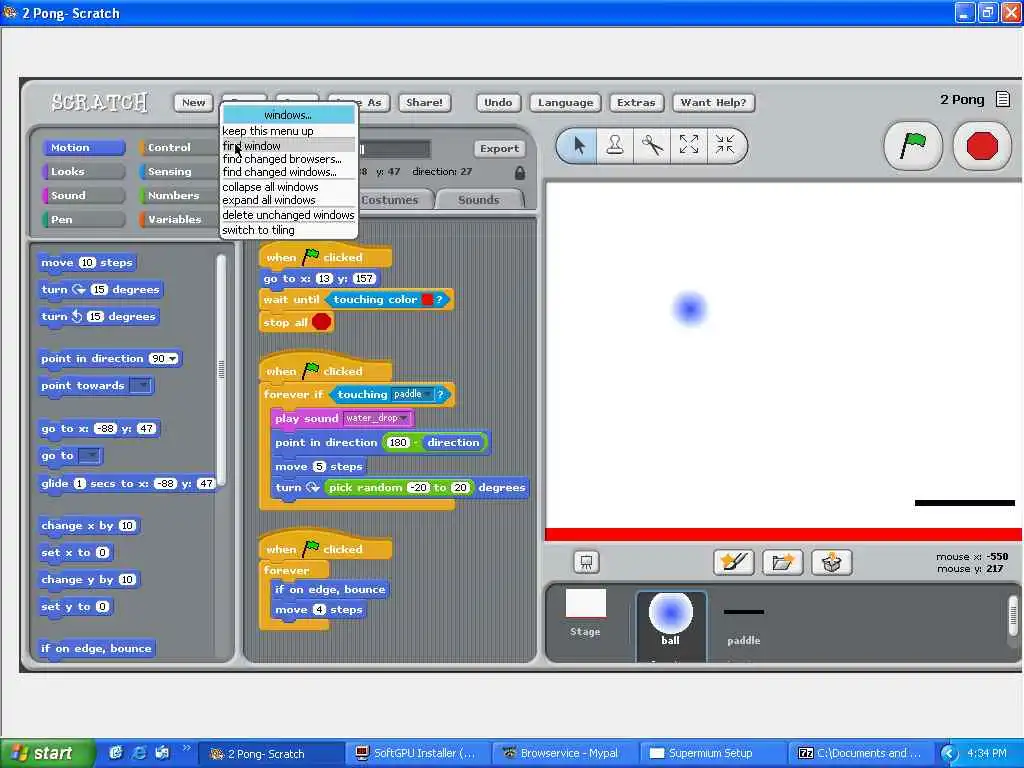Open the Control blocks category
1024x768 pixels.
[179, 148]
